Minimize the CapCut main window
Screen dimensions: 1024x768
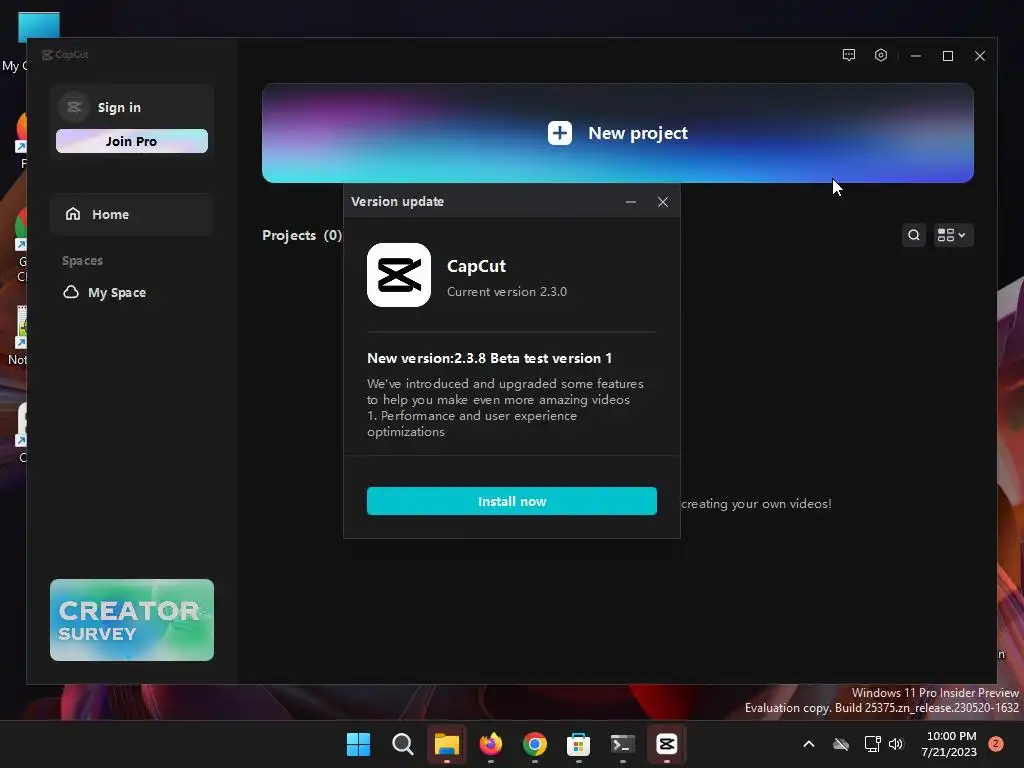point(916,56)
